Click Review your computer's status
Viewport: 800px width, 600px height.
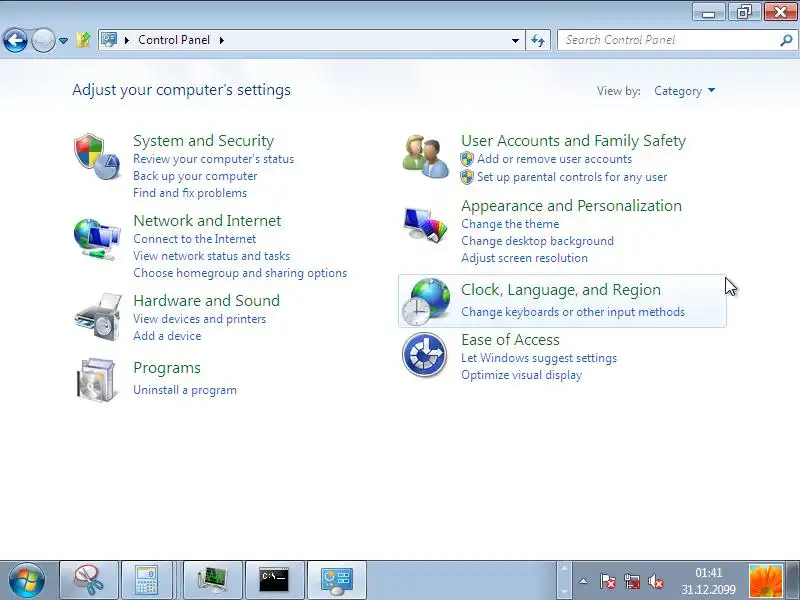[213, 159]
